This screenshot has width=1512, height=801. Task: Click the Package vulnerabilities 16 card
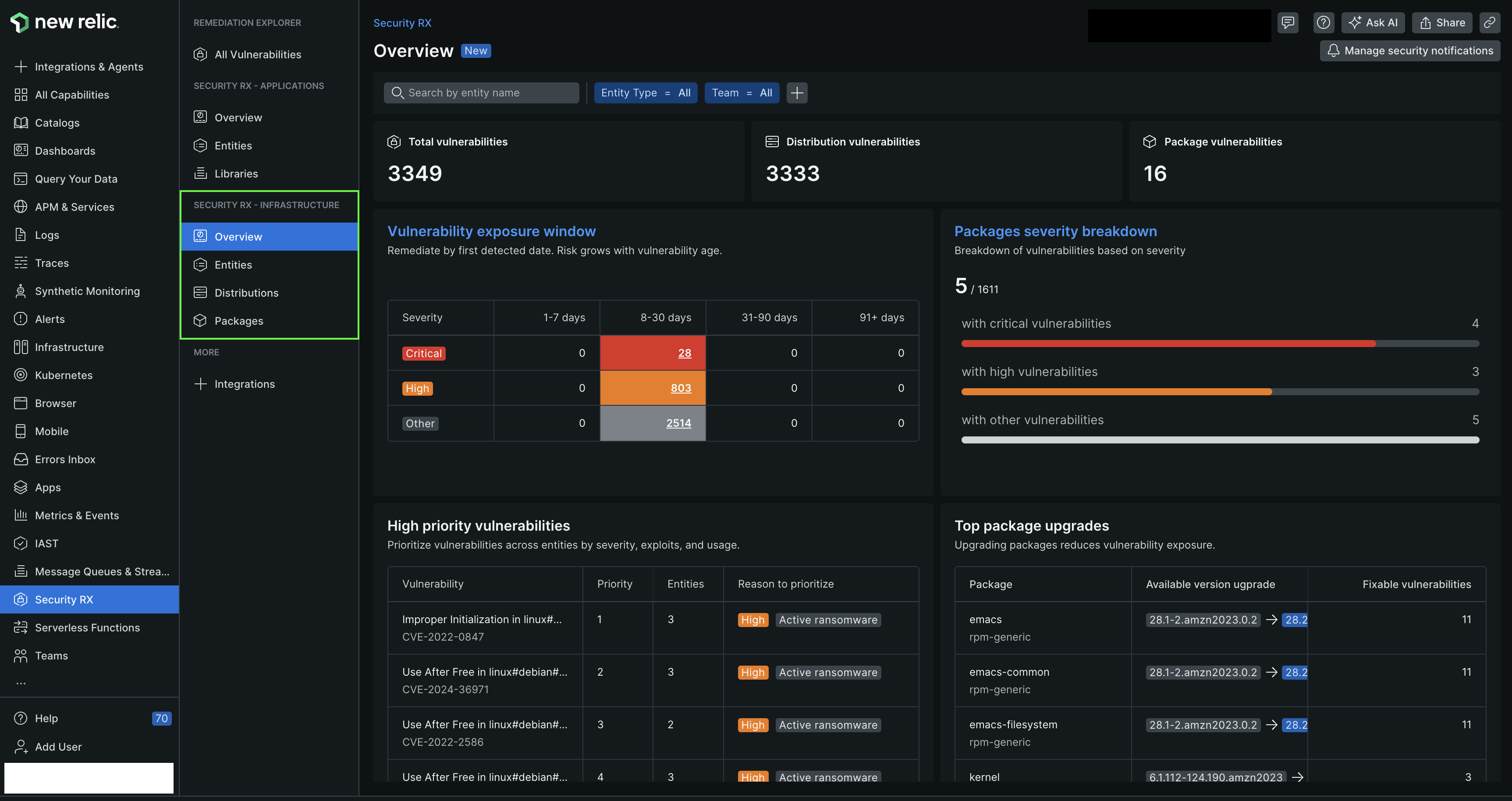1314,161
